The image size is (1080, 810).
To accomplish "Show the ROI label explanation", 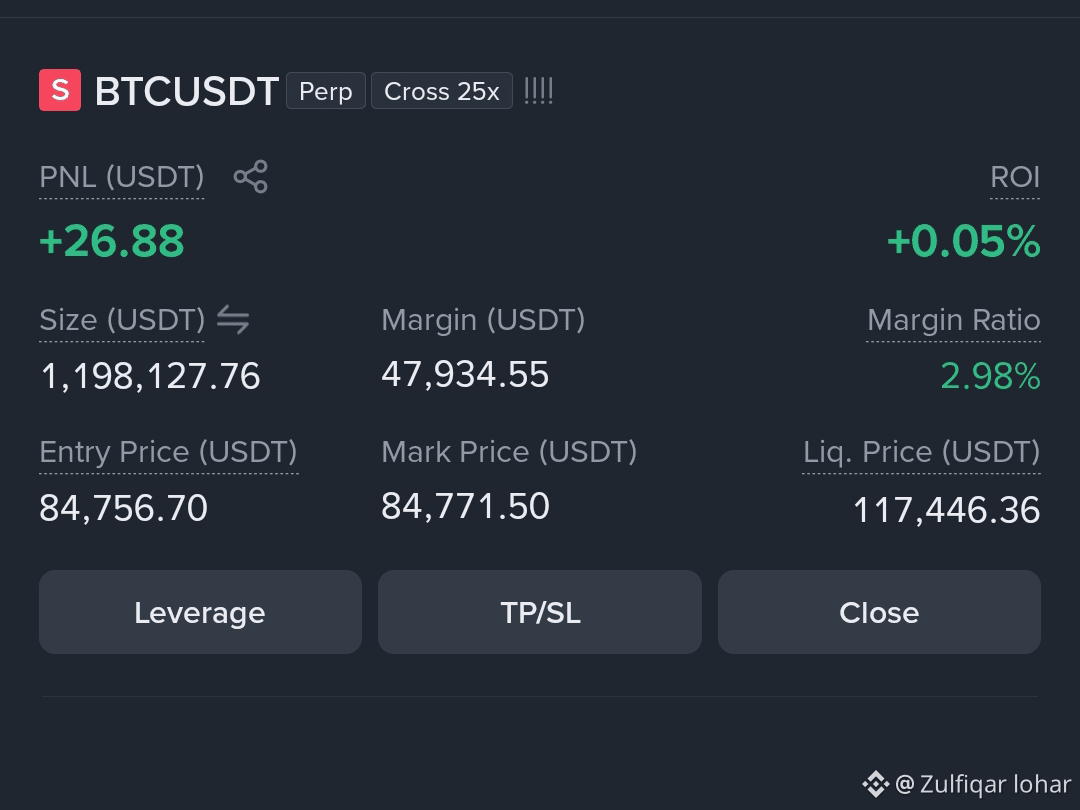I will pyautogui.click(x=1015, y=177).
